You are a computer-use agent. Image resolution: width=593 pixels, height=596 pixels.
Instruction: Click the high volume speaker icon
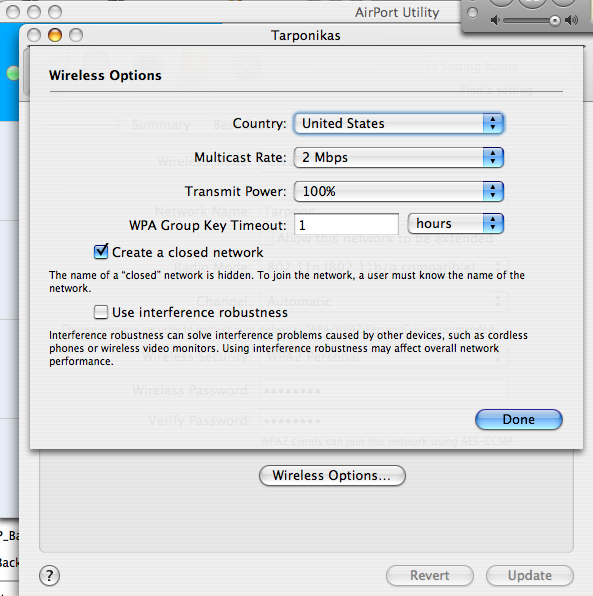571,20
